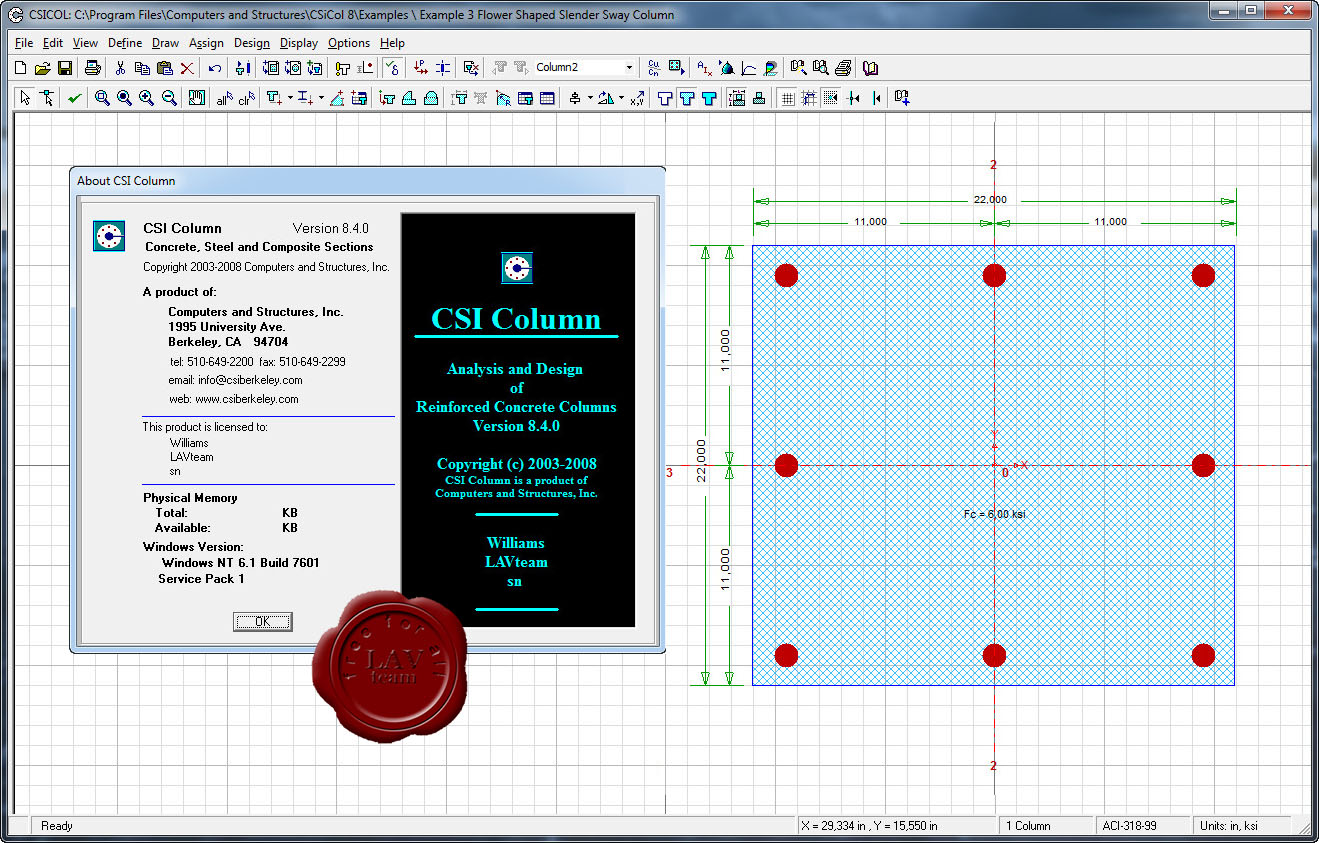
Task: Click the email info@csiberkeley.com text
Action: pos(249,380)
